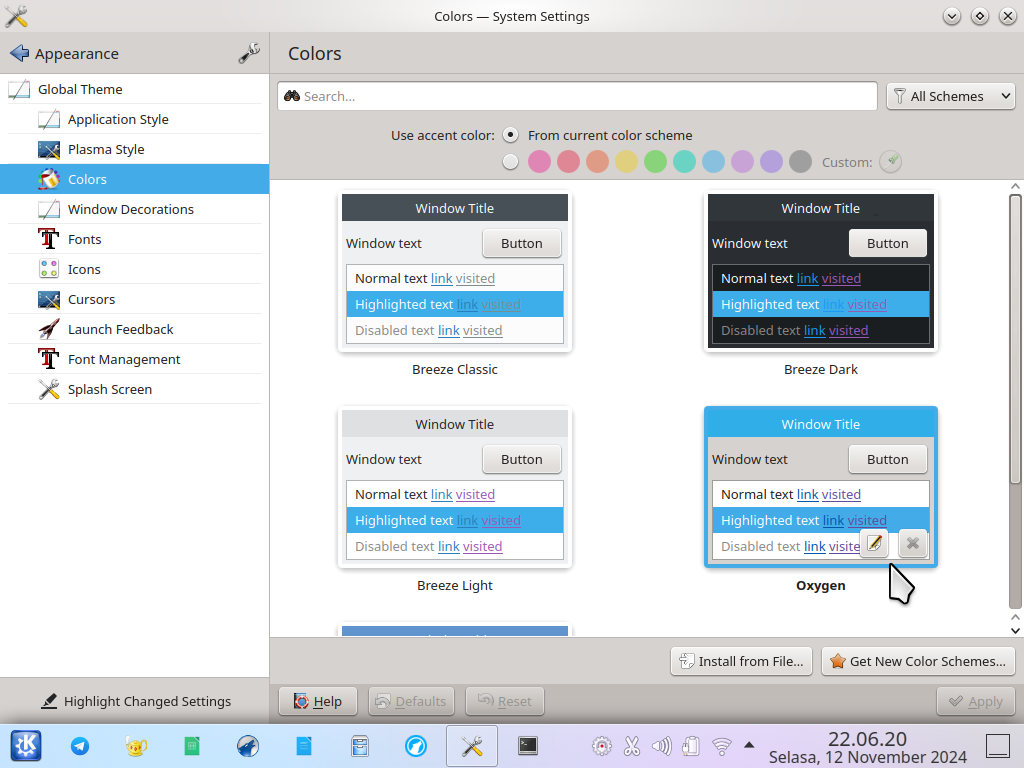Click the Cursors sidebar icon
The image size is (1024, 768).
(x=49, y=299)
